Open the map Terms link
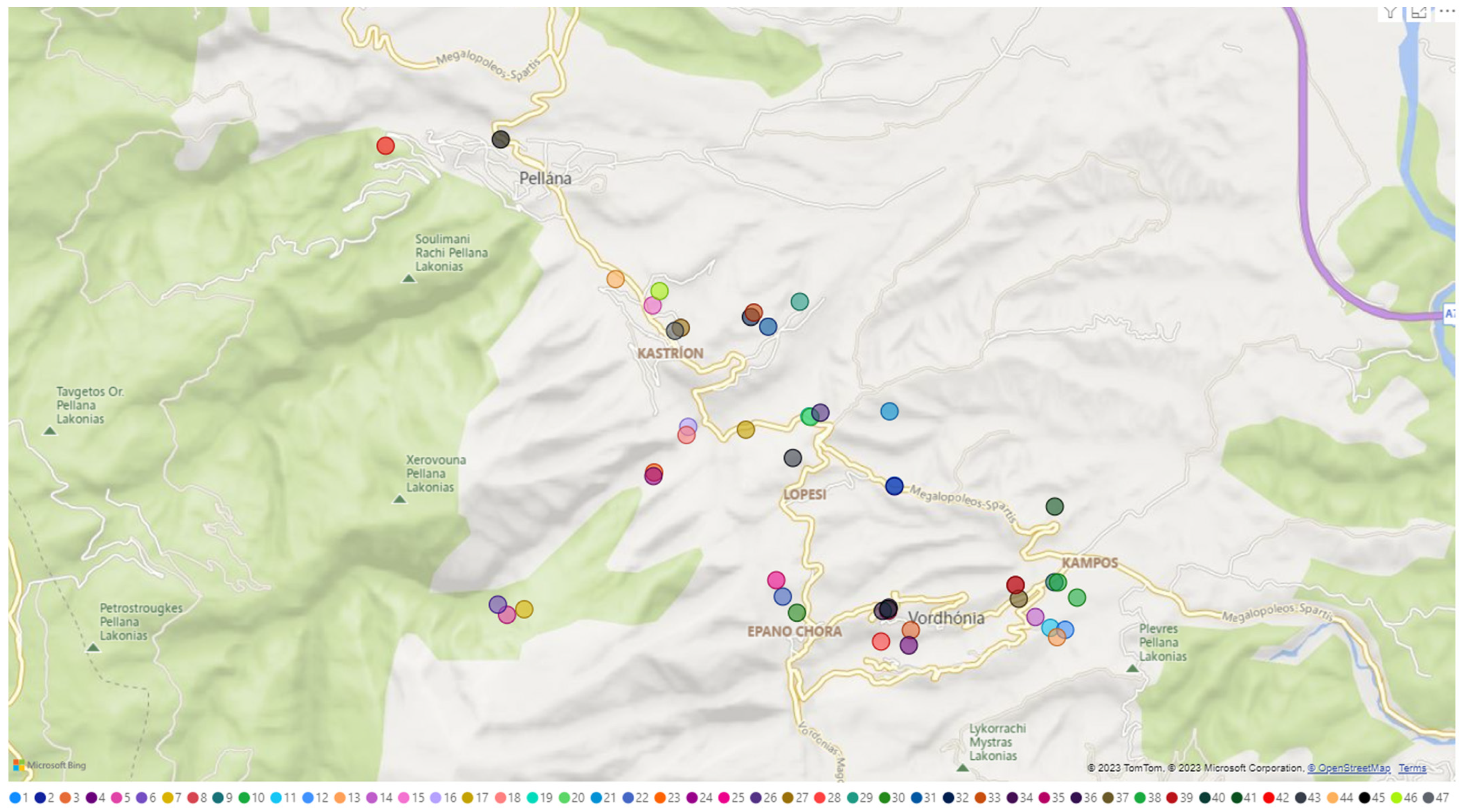The width and height of the screenshot is (1463, 812). point(1413,768)
